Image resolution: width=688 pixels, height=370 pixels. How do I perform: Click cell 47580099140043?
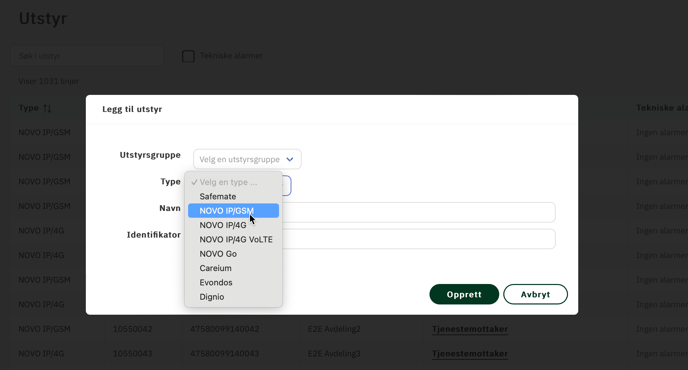(224, 354)
